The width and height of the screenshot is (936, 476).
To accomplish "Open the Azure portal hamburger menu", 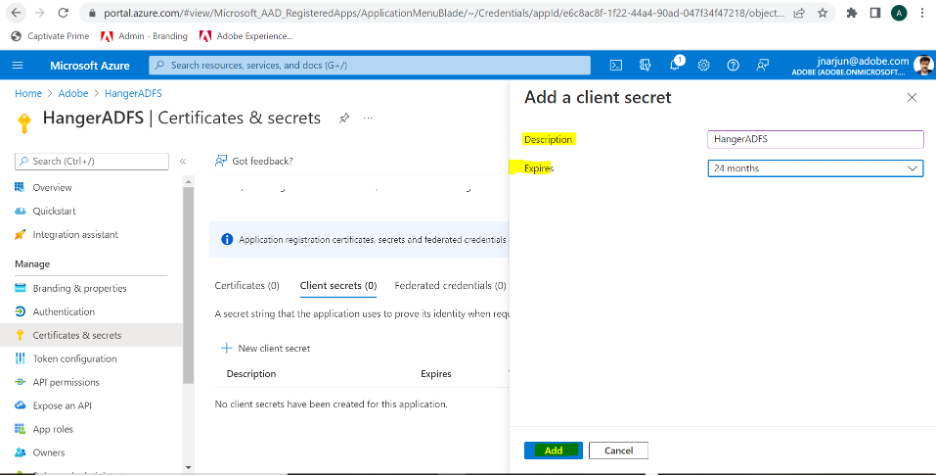I will coord(18,65).
